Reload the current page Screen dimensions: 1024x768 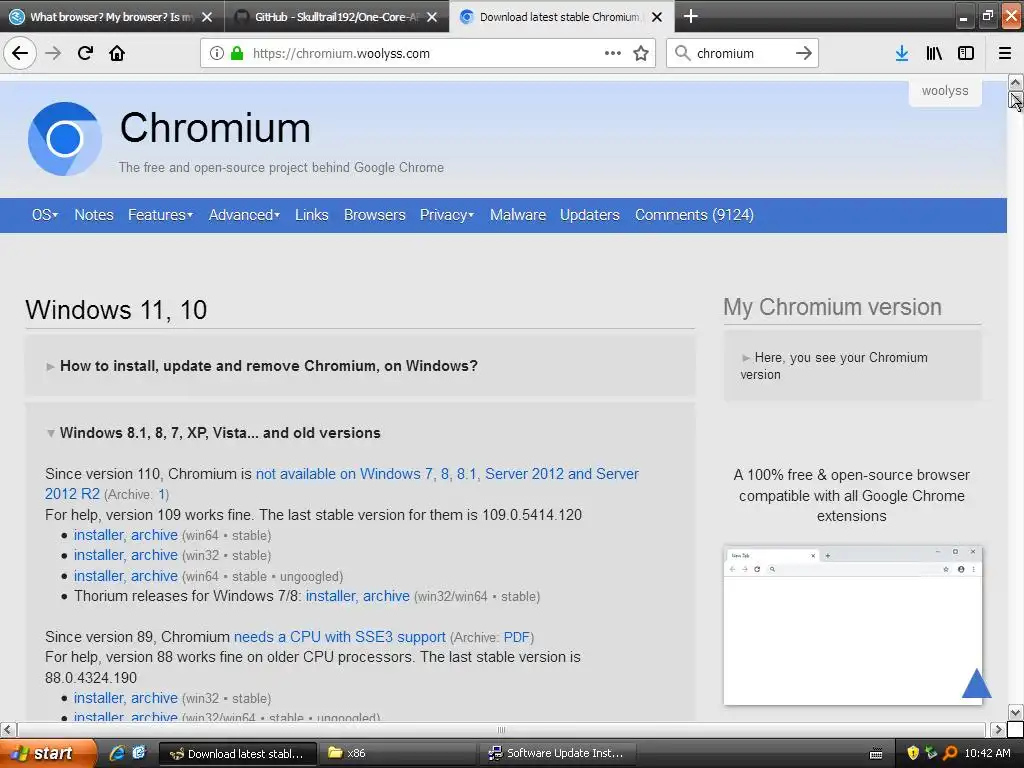[85, 53]
